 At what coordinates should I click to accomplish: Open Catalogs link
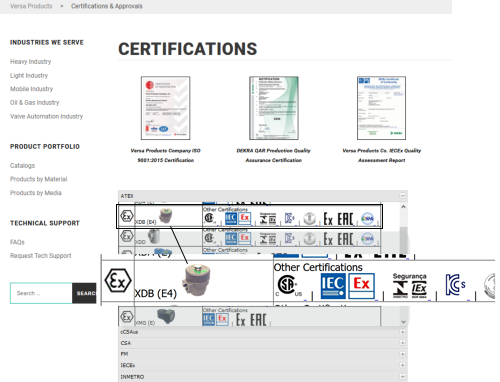(22, 166)
